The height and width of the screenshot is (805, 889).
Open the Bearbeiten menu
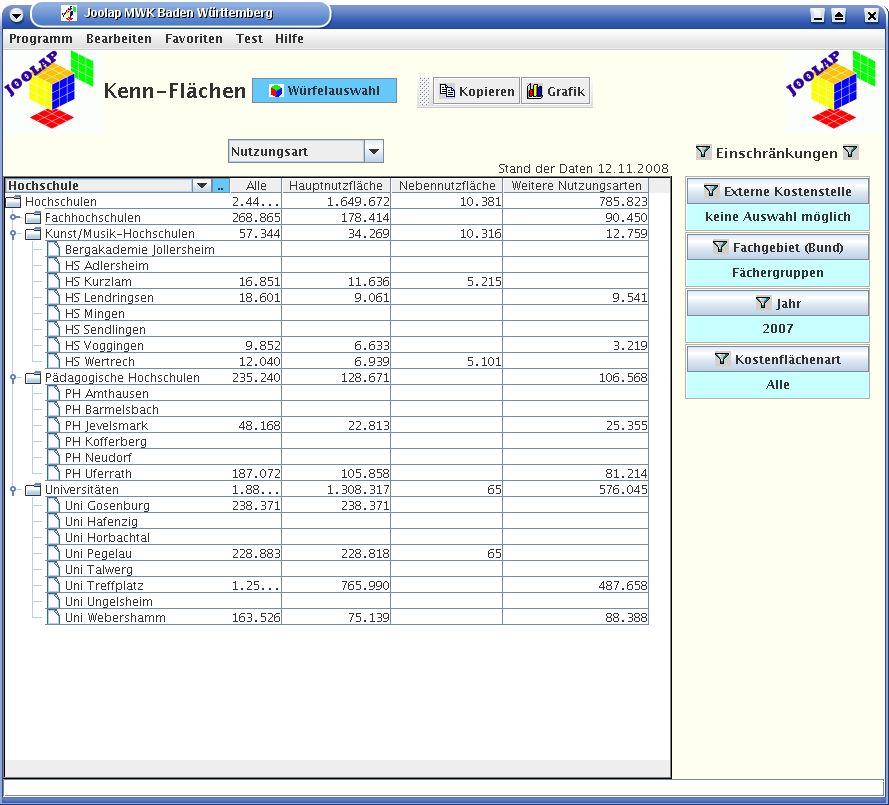coord(119,39)
